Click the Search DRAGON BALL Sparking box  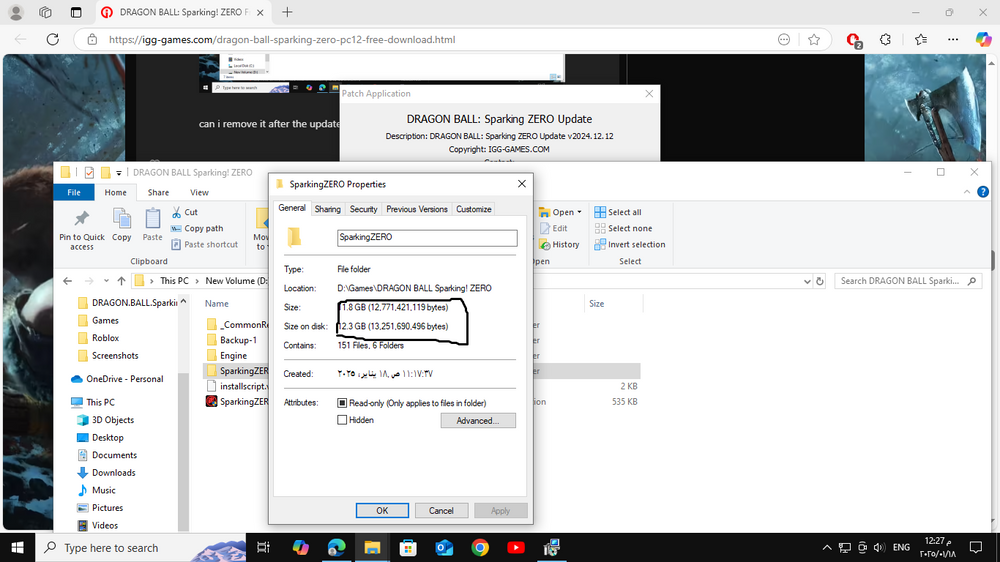coord(907,281)
